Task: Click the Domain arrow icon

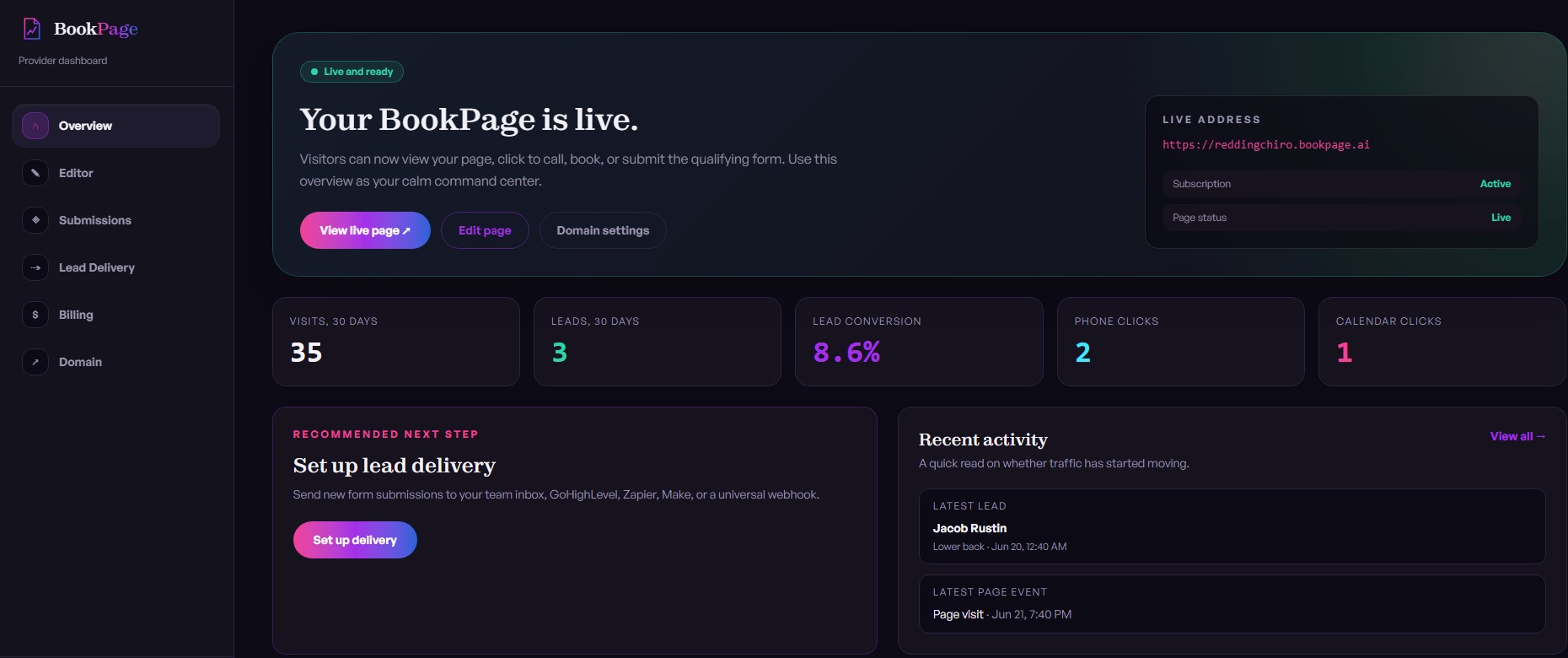Action: tap(35, 362)
